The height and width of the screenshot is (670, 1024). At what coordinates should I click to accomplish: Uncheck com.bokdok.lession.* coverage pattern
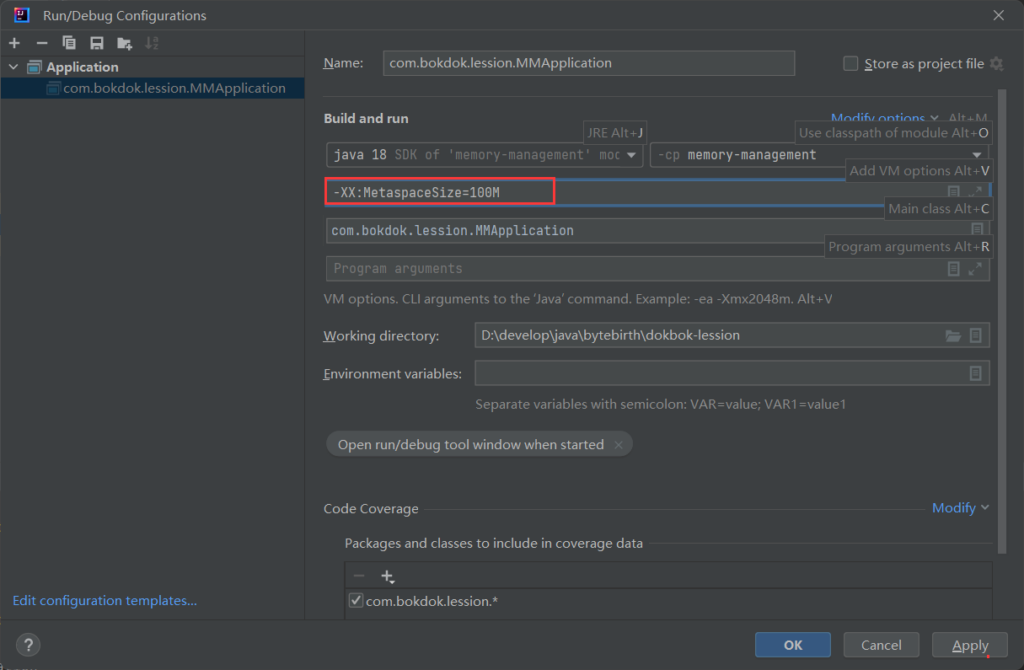(356, 600)
